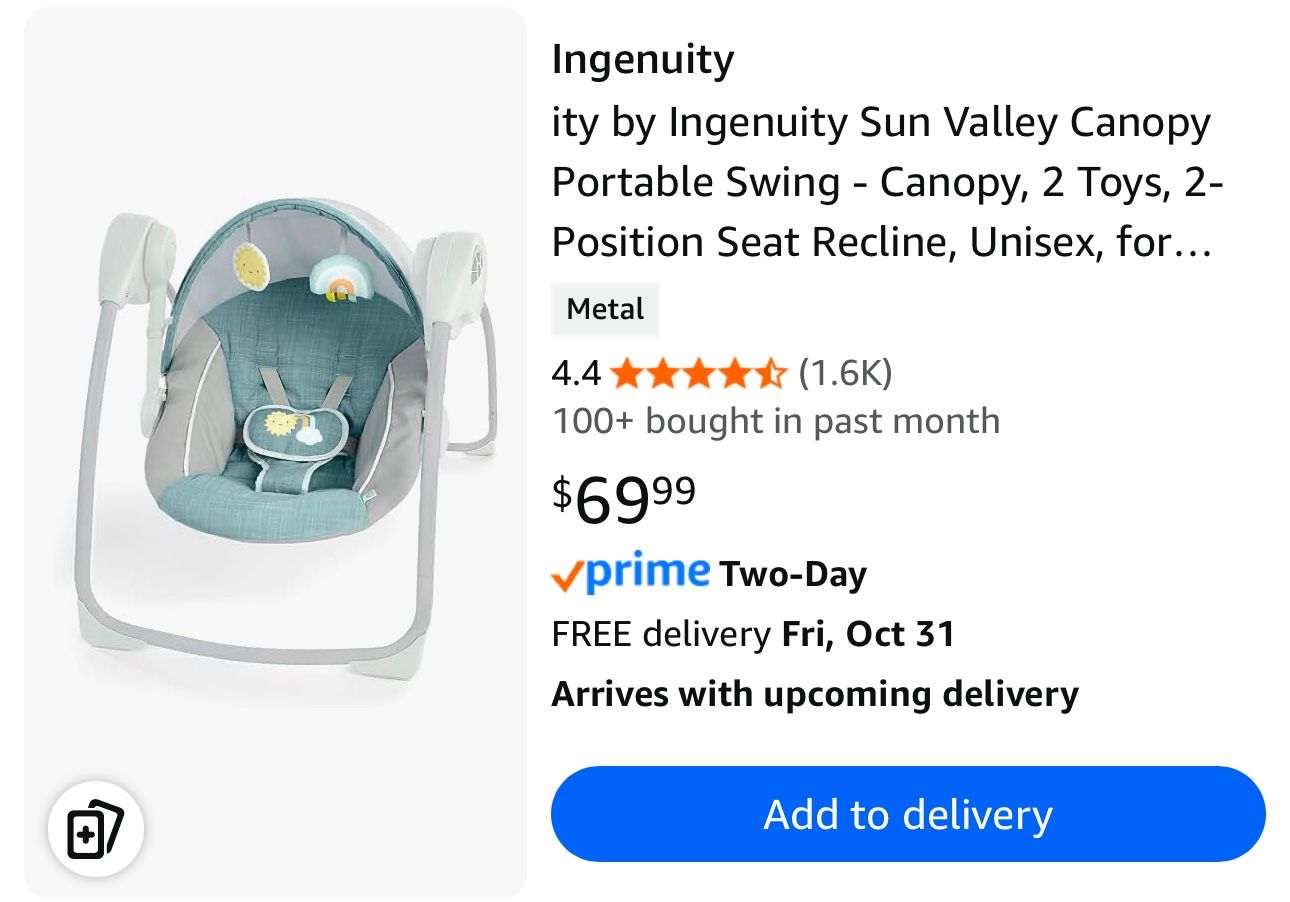Click the 4.4 rating value to toggle details
The height and width of the screenshot is (902, 1290).
(x=575, y=373)
